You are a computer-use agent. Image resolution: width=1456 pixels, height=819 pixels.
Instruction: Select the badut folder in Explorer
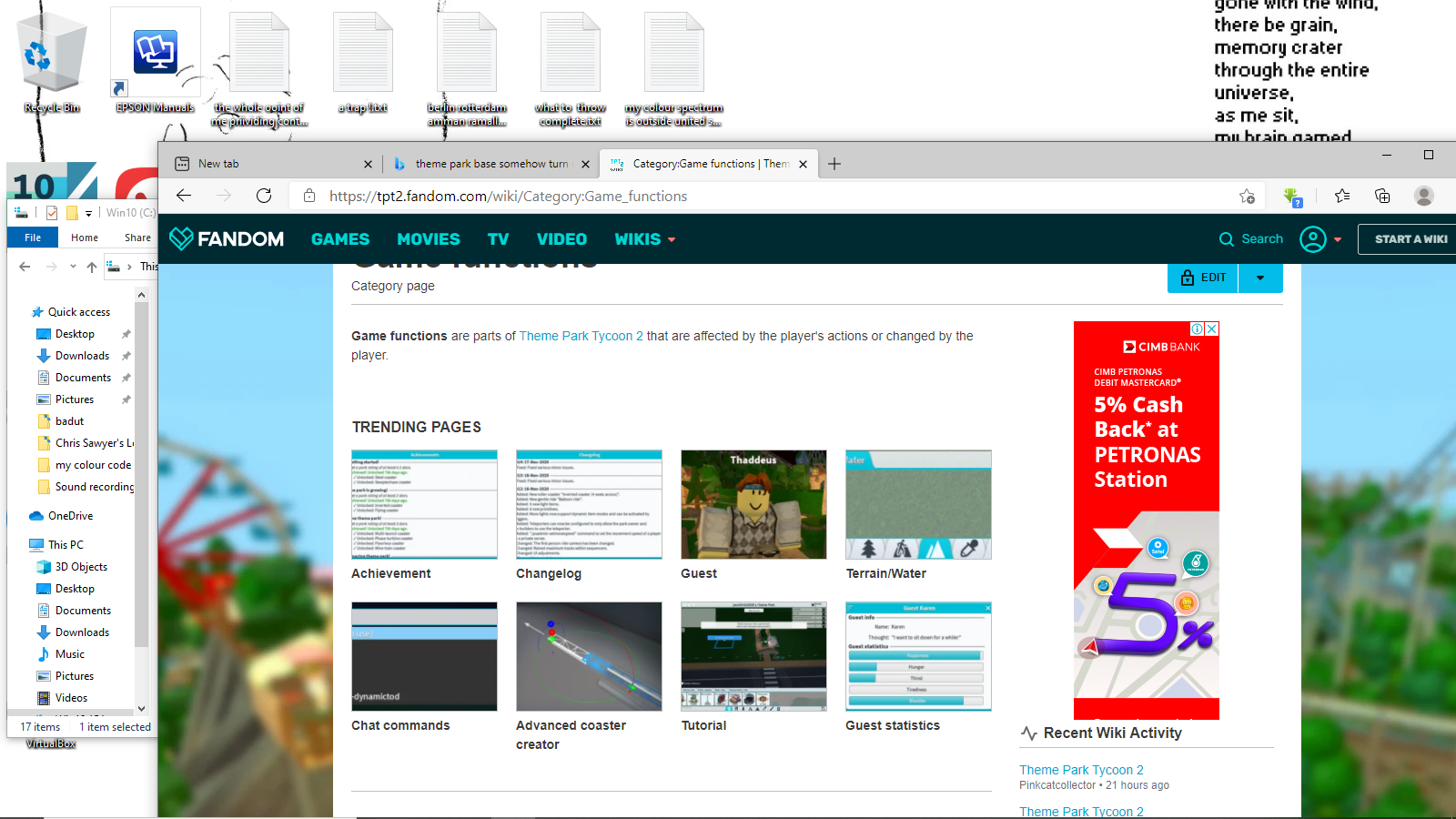[69, 421]
